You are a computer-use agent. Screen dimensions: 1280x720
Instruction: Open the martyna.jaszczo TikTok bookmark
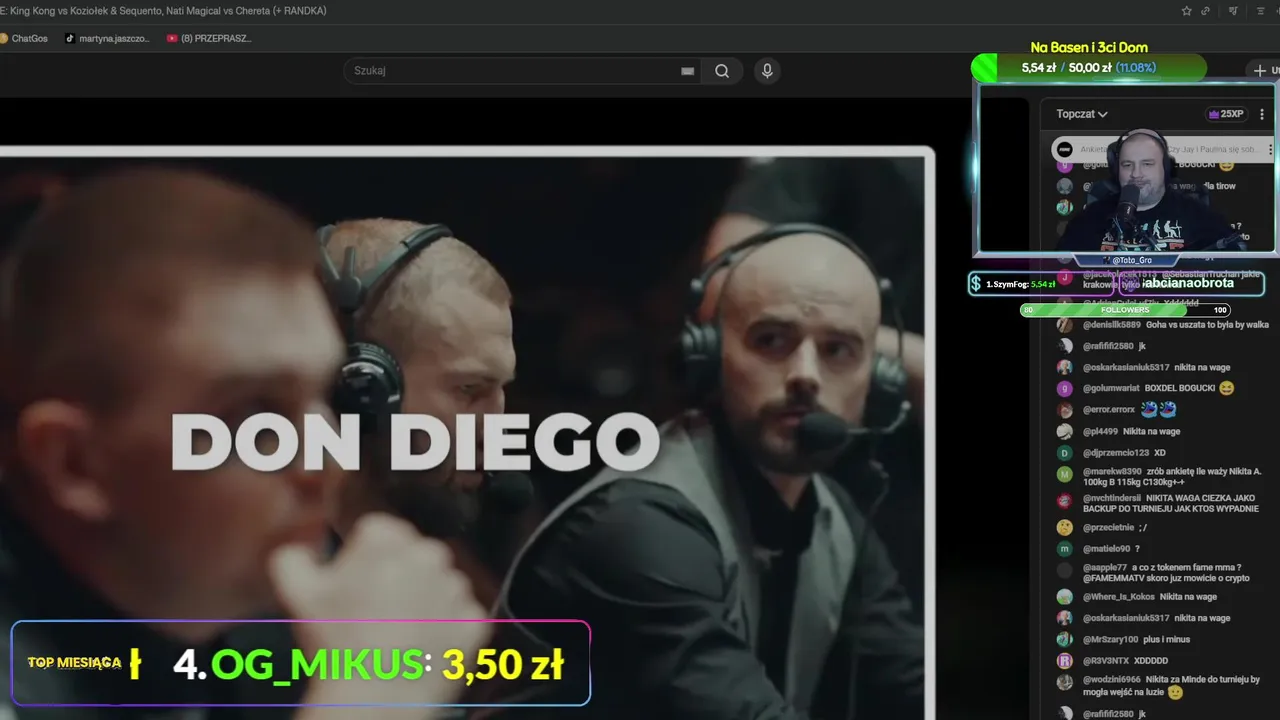pos(107,38)
